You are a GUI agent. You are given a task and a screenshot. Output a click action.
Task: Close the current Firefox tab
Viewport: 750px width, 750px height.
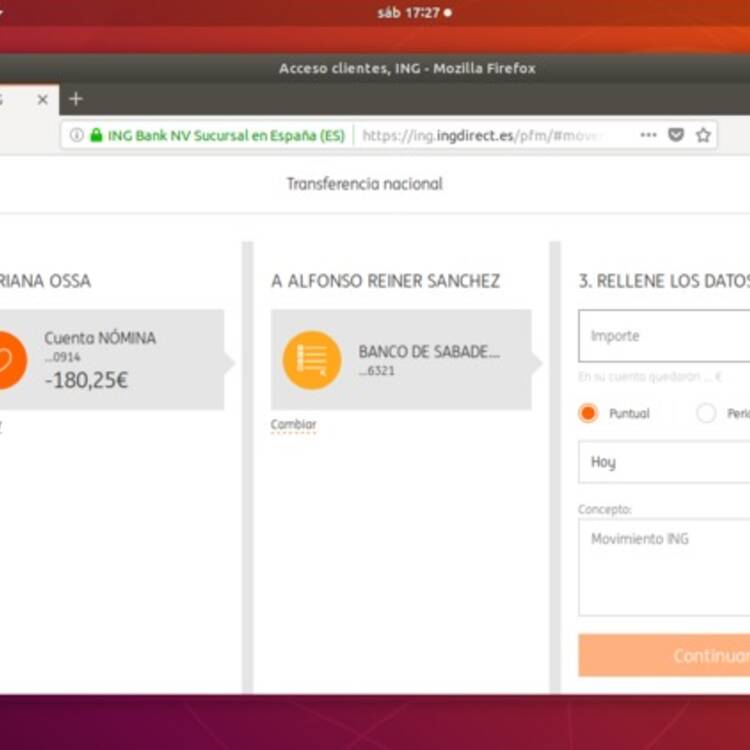(x=43, y=99)
